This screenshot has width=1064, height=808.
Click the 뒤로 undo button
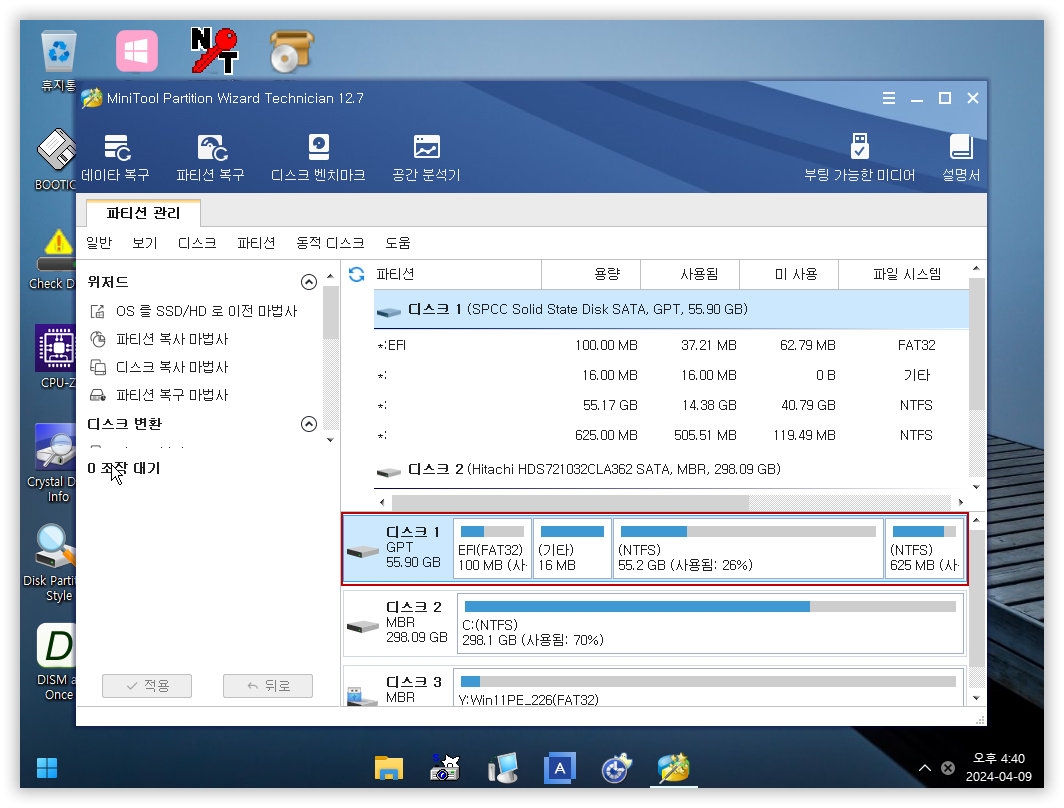[268, 686]
